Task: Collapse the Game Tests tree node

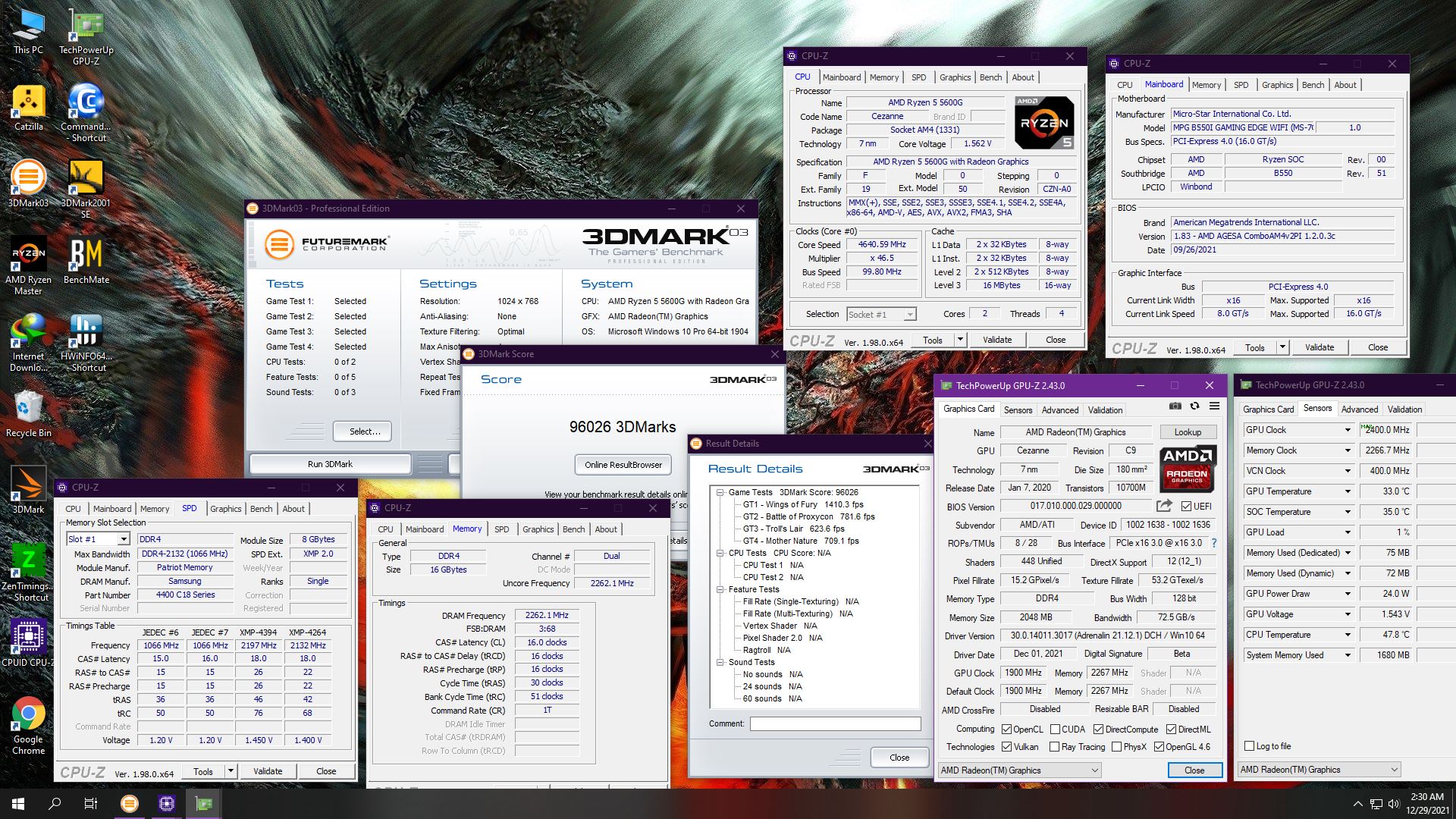Action: (720, 492)
